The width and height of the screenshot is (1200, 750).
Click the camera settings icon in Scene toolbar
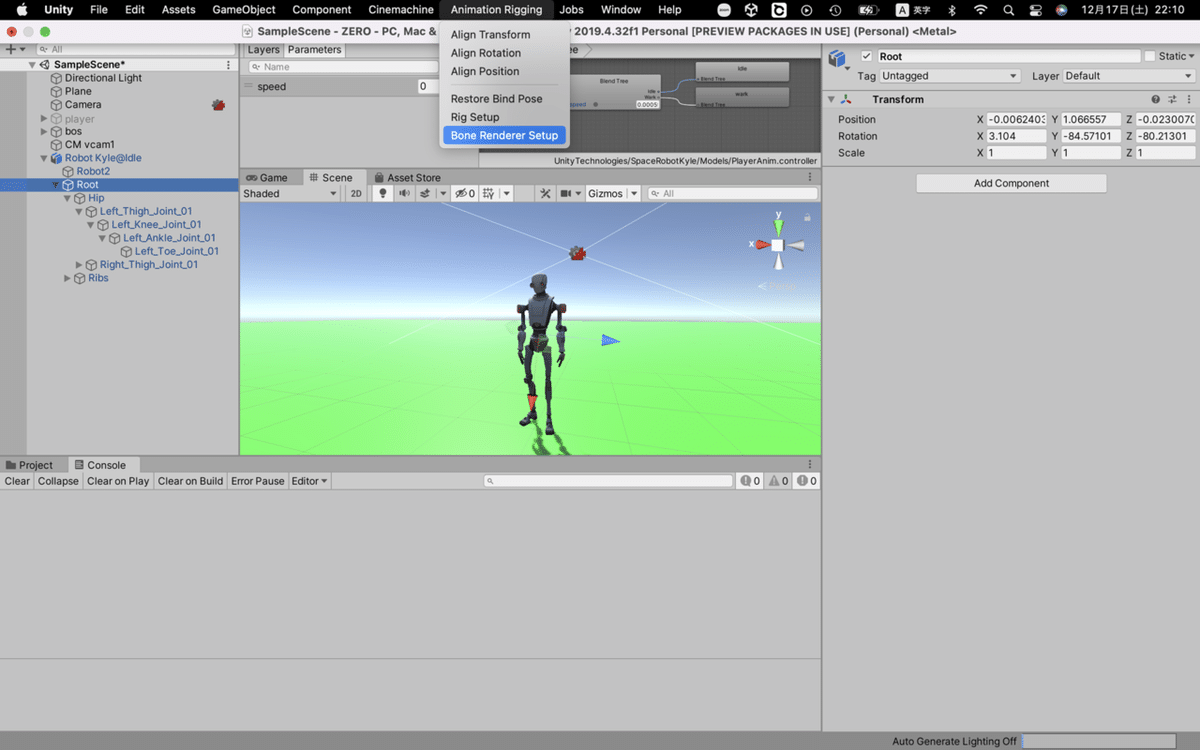[x=566, y=193]
